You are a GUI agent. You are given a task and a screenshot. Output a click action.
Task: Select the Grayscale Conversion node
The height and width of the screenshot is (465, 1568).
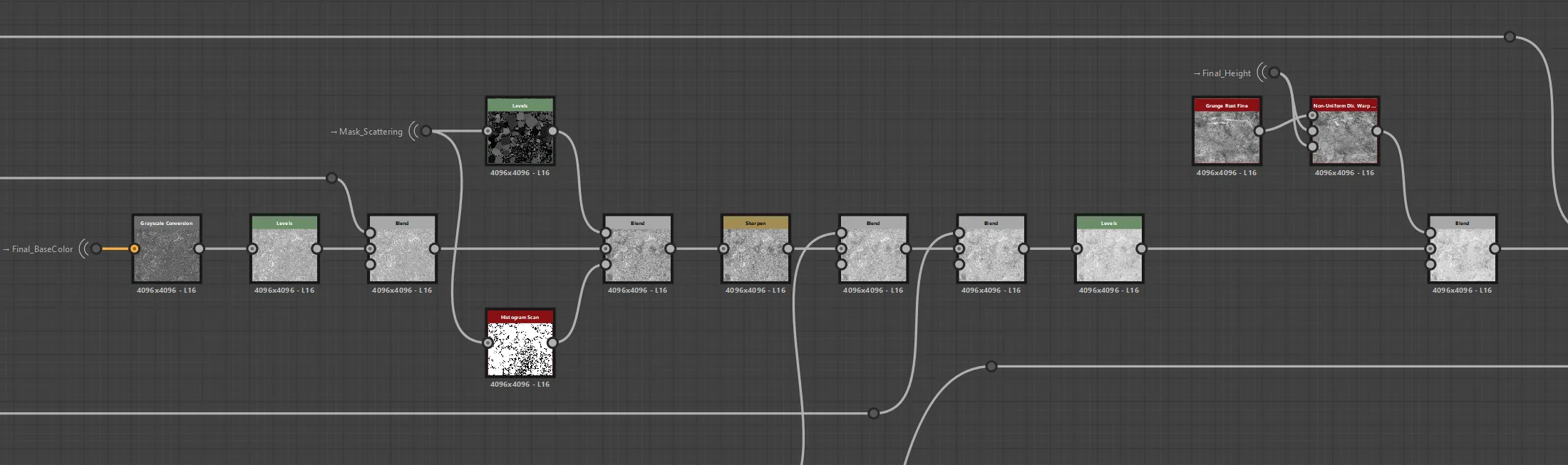click(167, 249)
